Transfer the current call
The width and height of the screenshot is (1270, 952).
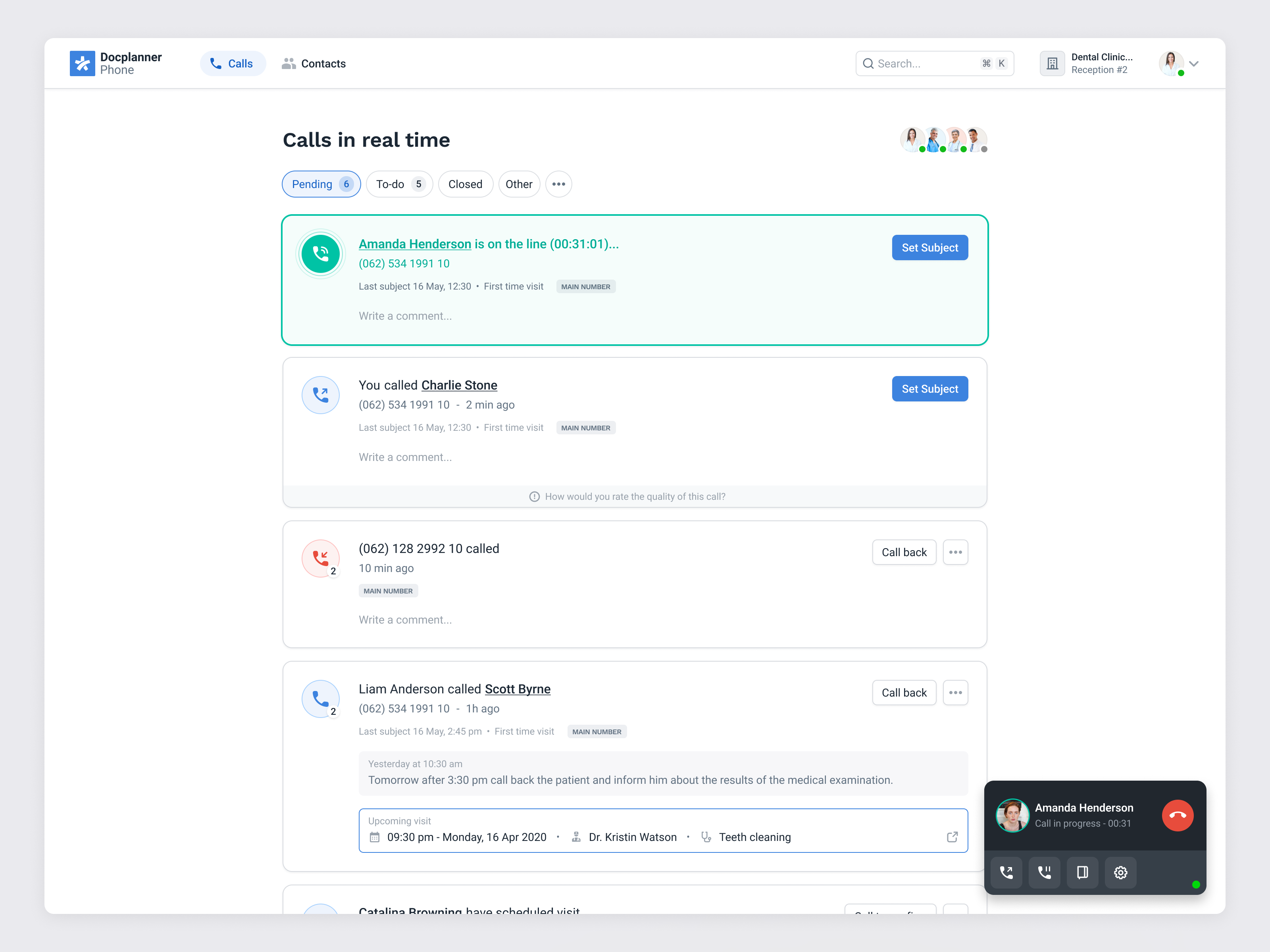coord(1006,872)
